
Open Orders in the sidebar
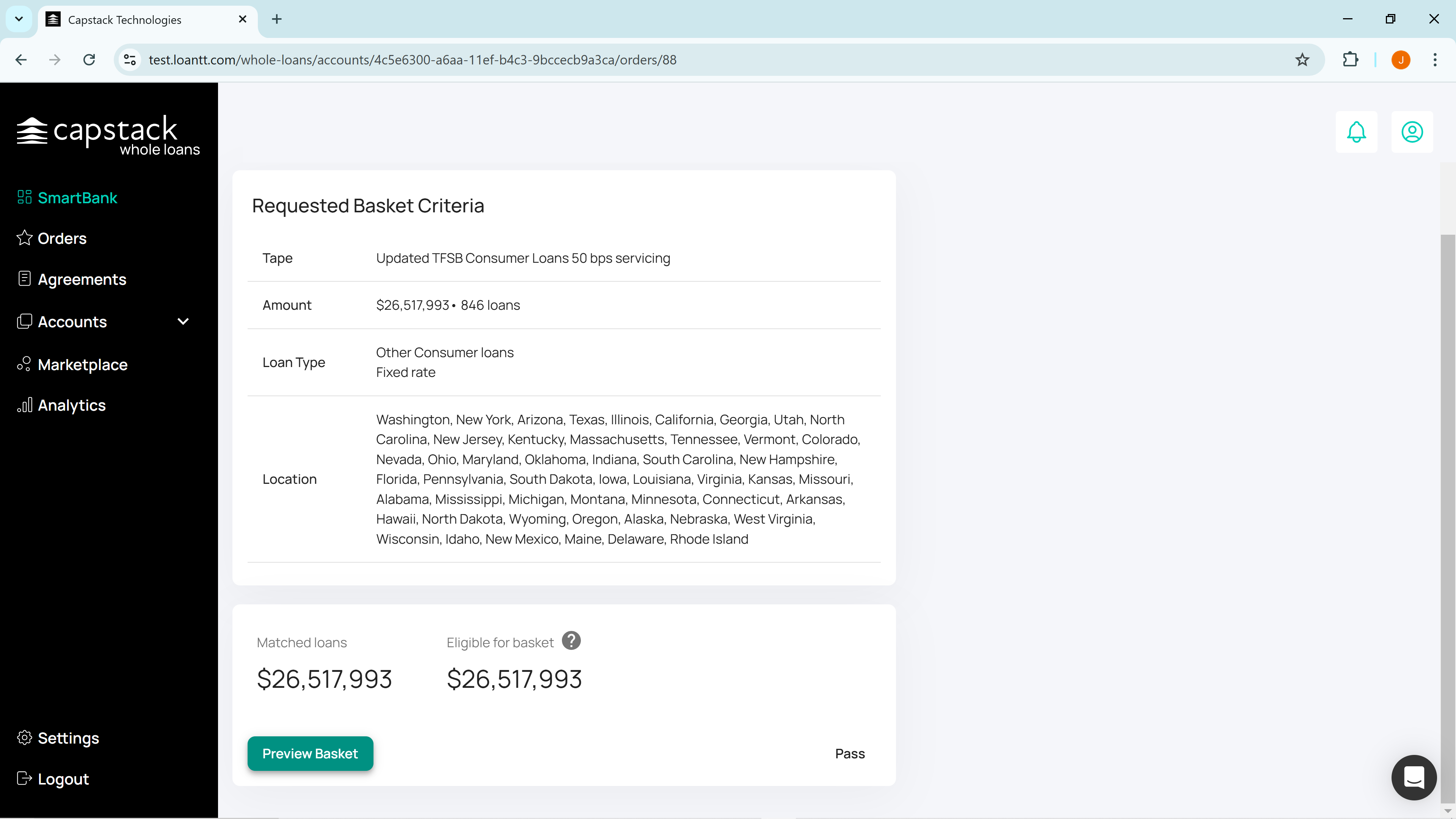coord(61,238)
